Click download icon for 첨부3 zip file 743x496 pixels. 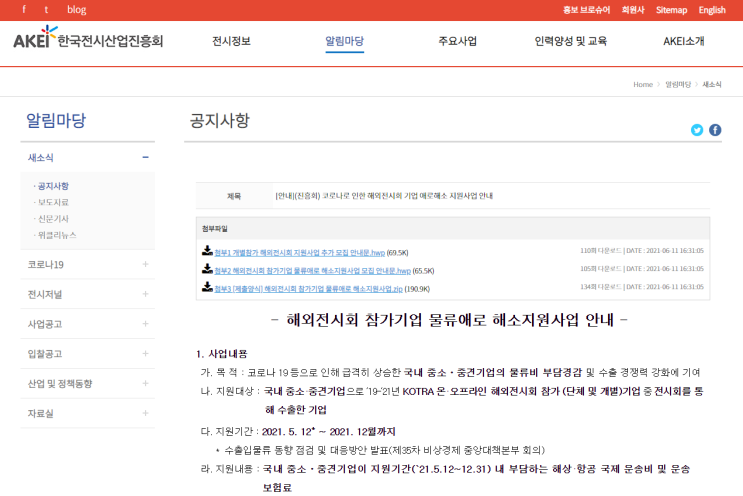pos(207,287)
